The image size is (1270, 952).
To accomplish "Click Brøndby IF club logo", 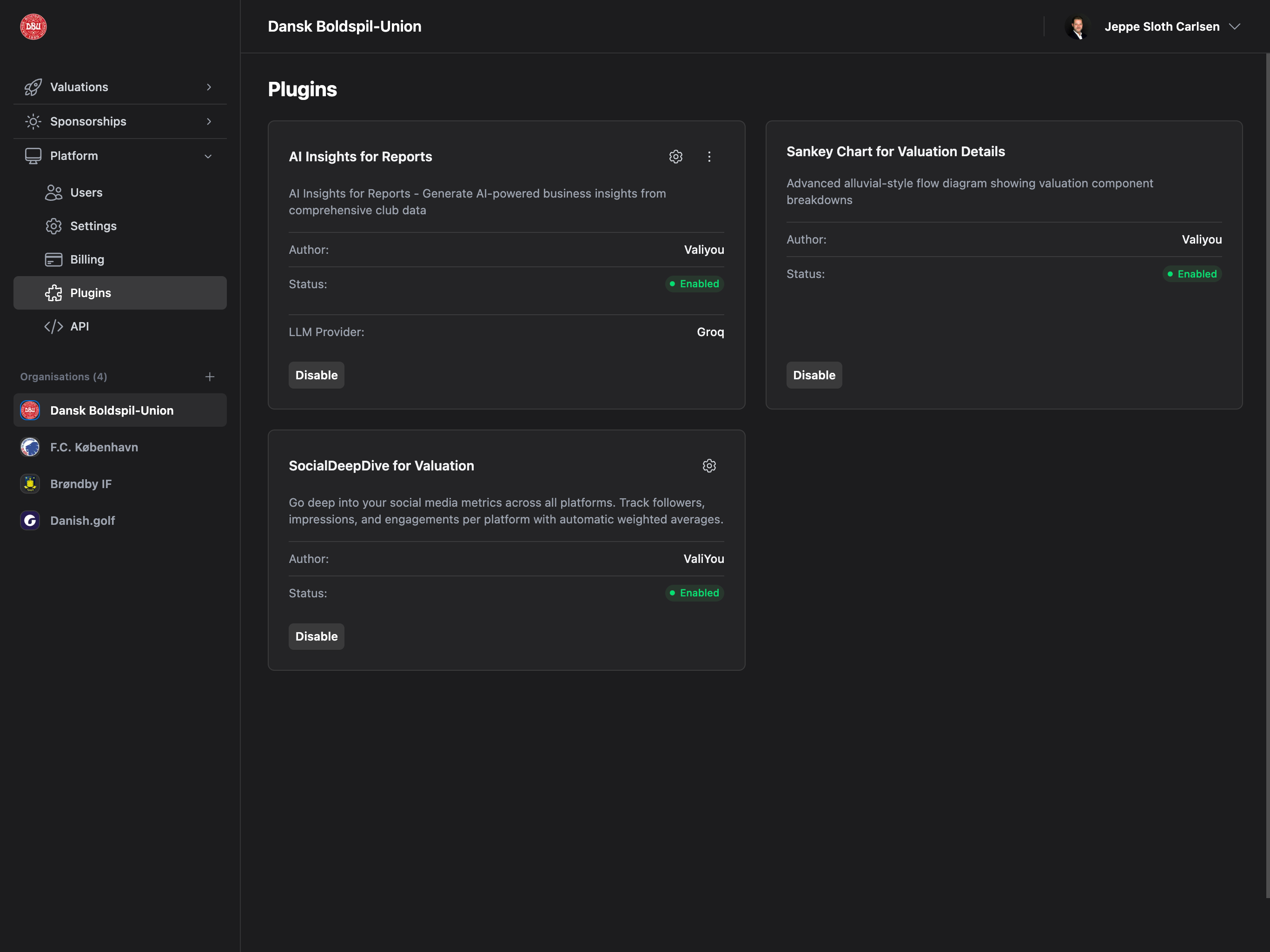I will [30, 484].
